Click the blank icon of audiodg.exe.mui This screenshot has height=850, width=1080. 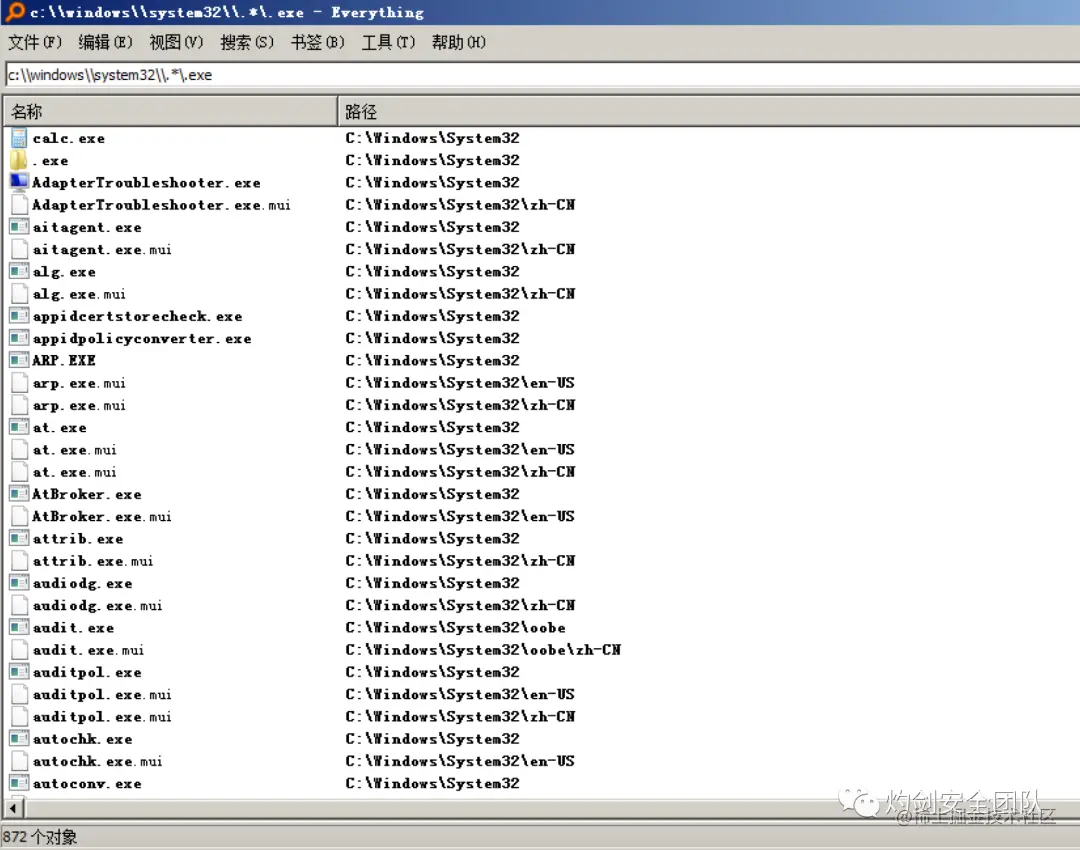[20, 605]
